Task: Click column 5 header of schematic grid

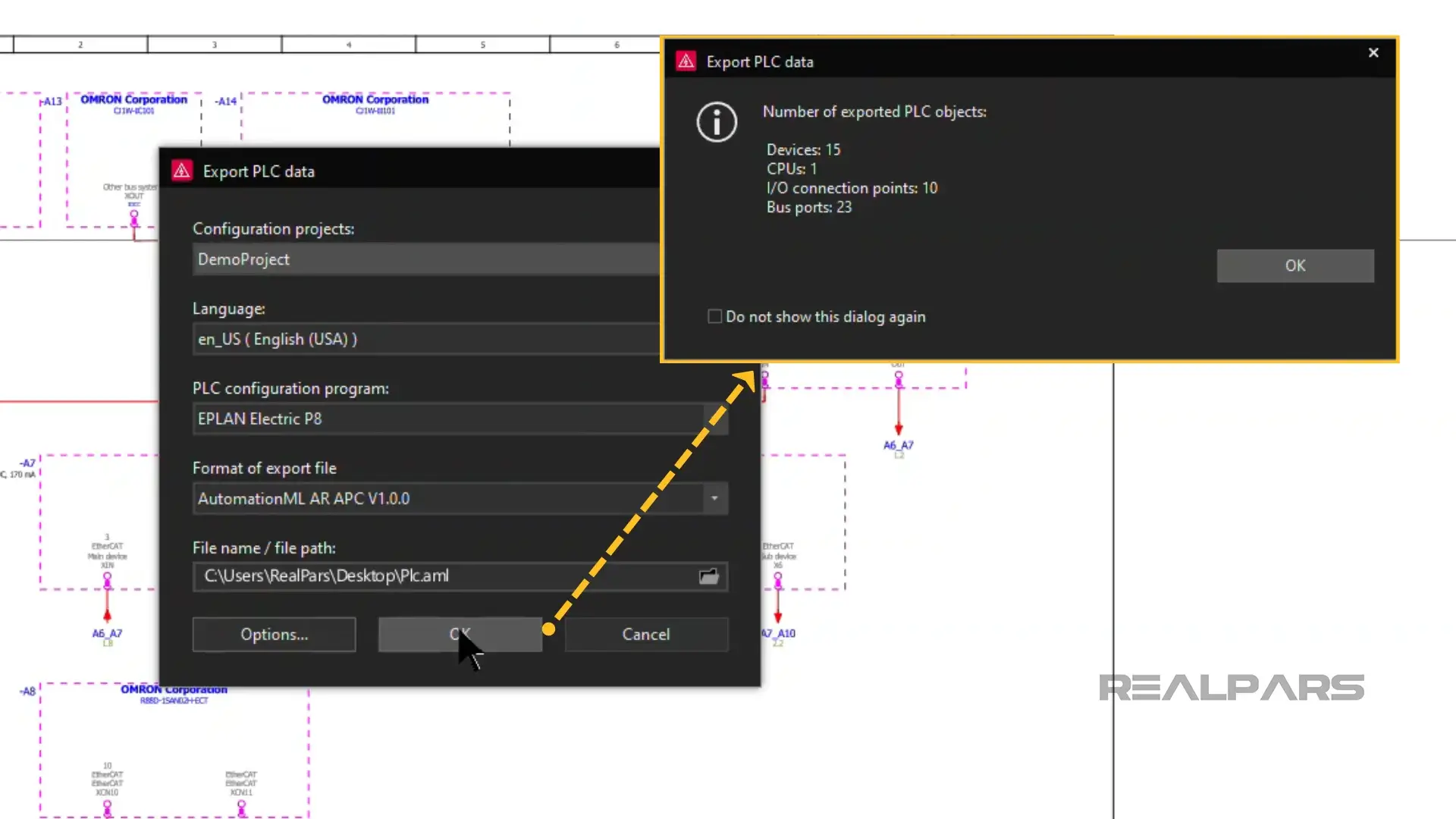Action: (x=483, y=45)
